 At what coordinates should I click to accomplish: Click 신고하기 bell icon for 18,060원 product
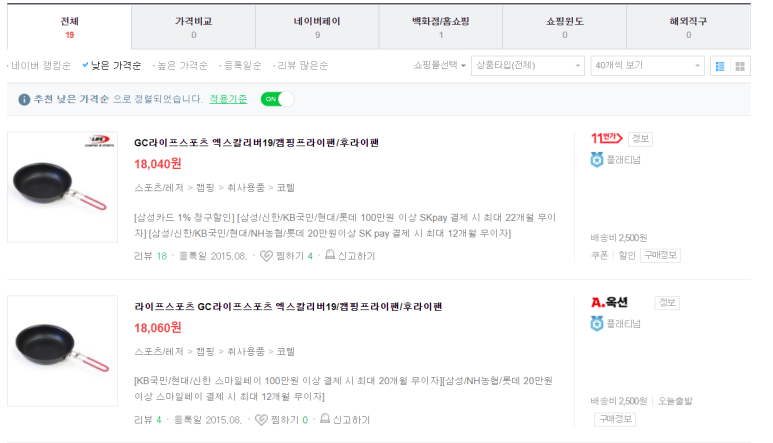point(325,419)
